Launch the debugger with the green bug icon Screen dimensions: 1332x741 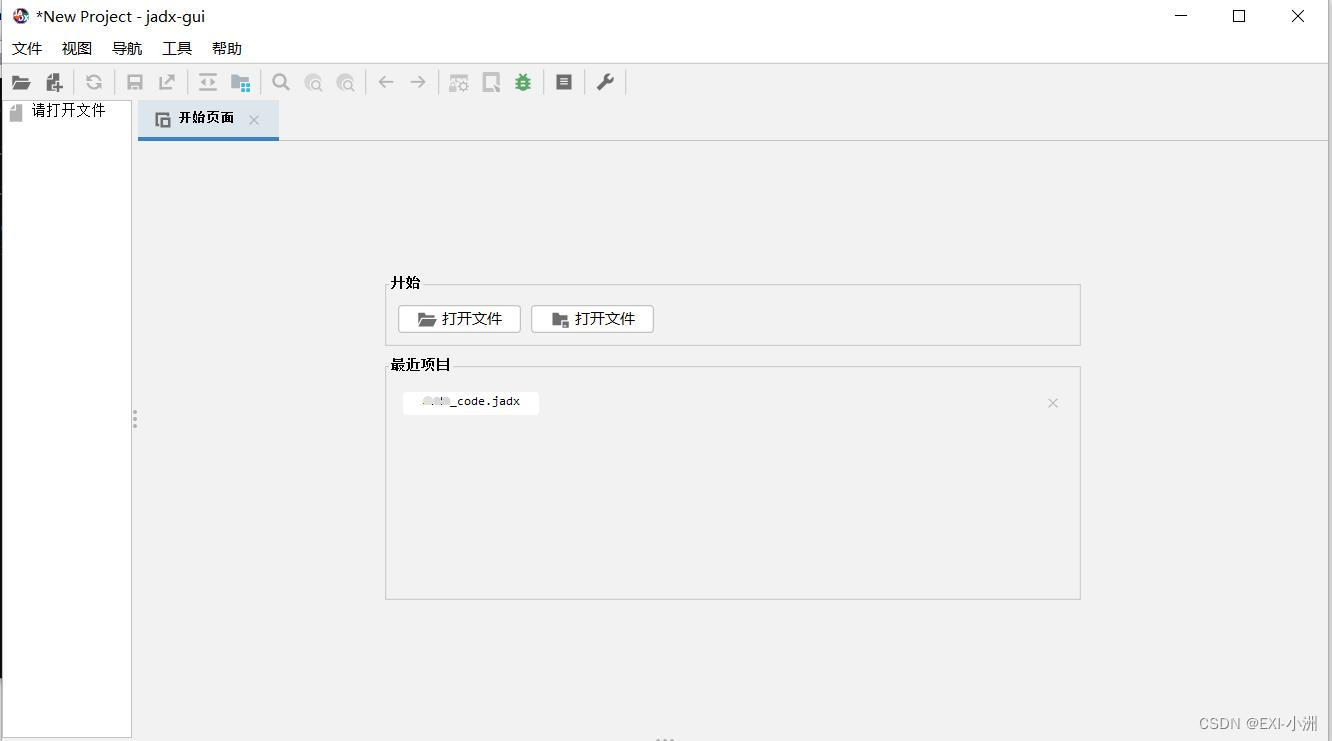[522, 82]
